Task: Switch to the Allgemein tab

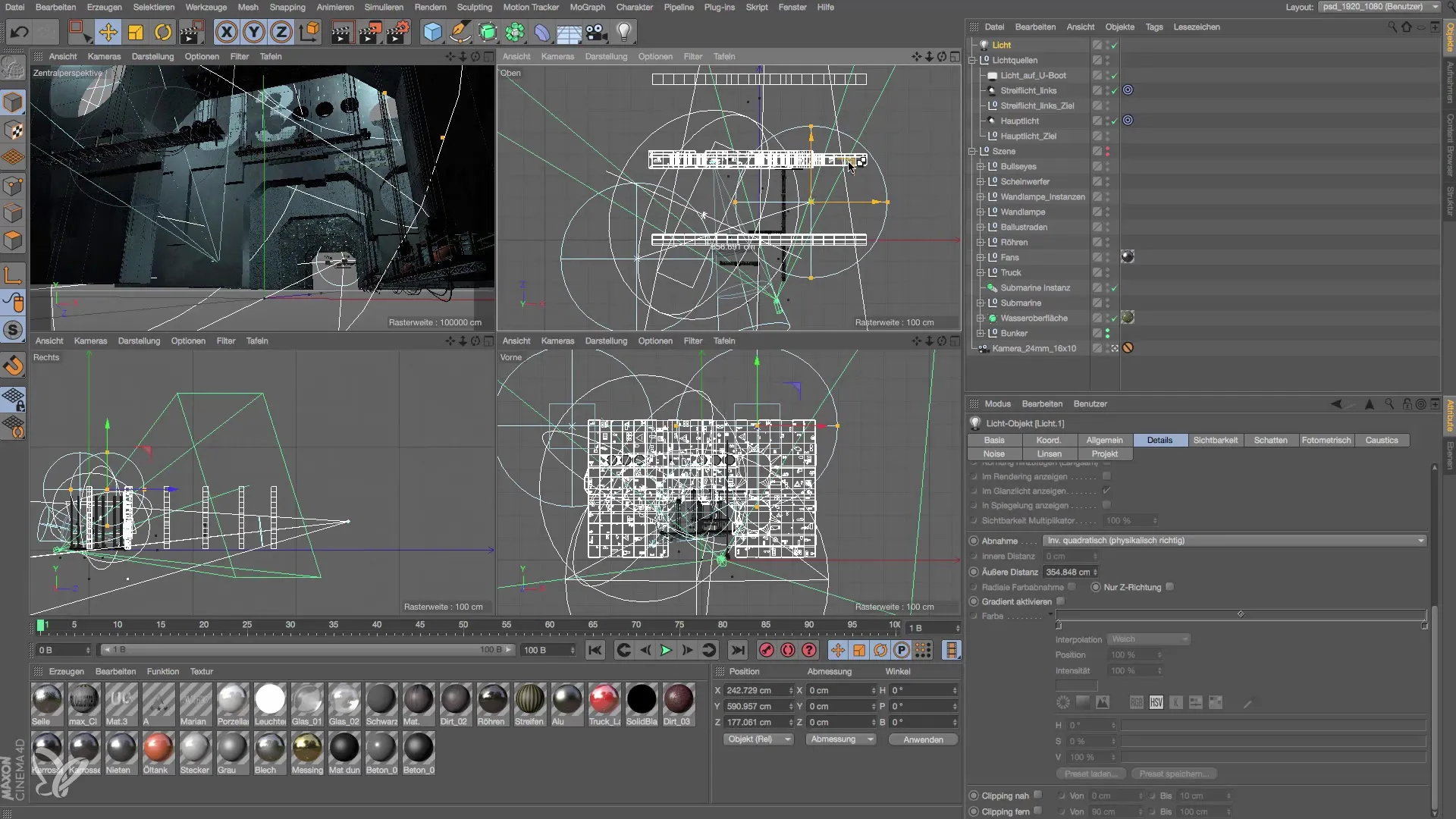Action: coord(1104,440)
